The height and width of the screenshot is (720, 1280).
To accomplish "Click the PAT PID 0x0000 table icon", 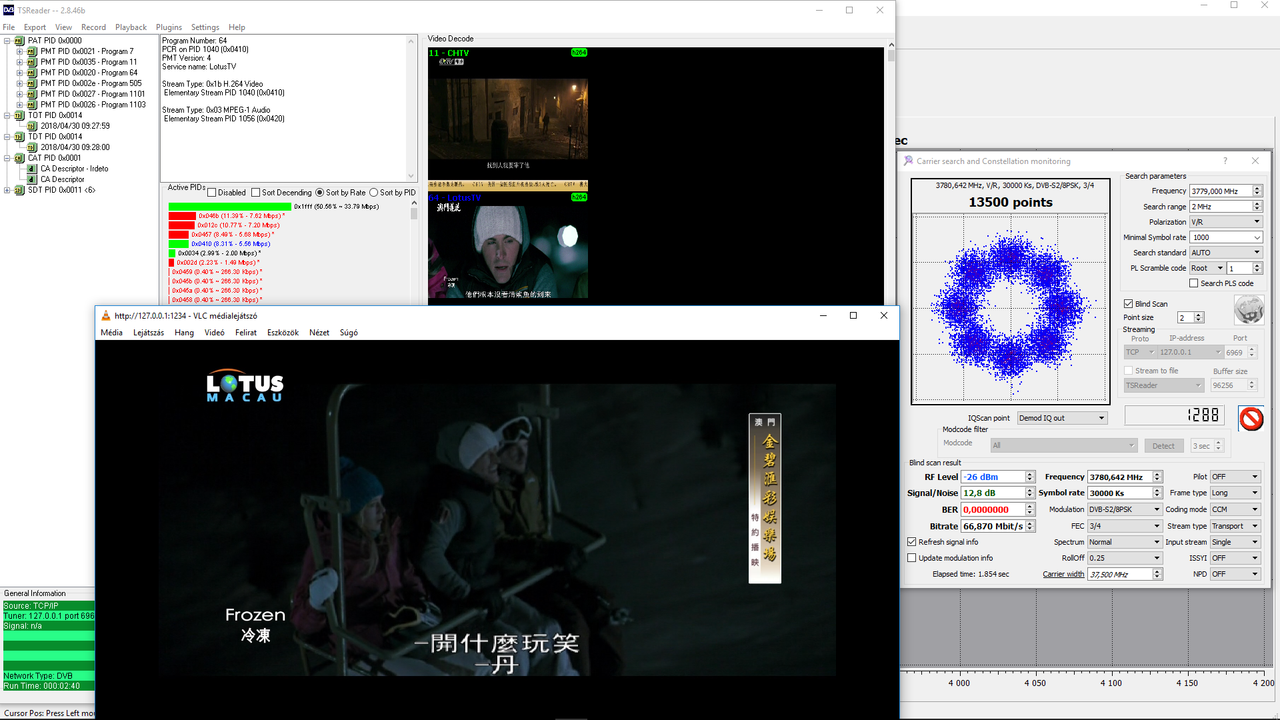I will coord(20,41).
